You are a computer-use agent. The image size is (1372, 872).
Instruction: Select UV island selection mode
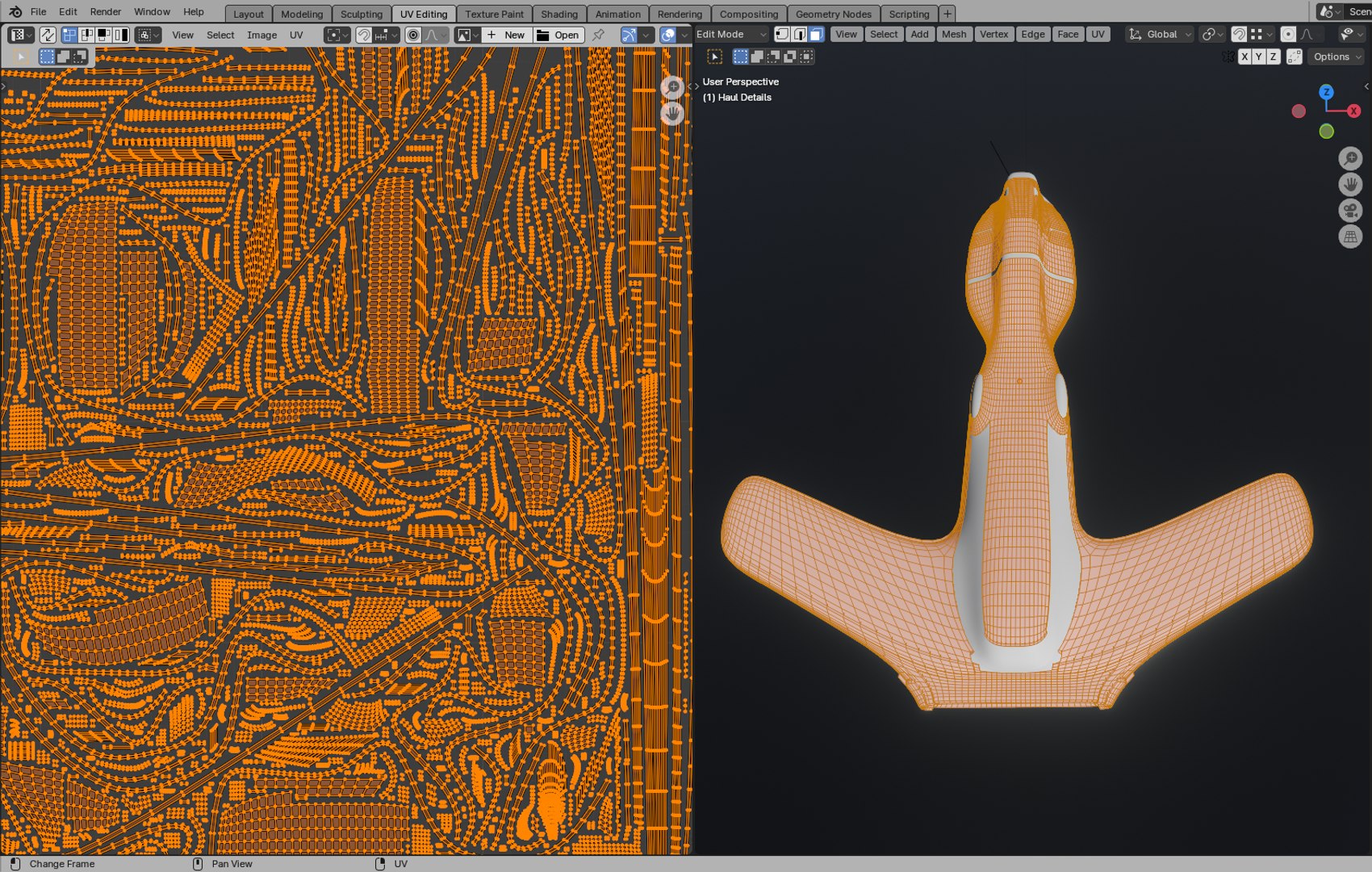tap(121, 35)
